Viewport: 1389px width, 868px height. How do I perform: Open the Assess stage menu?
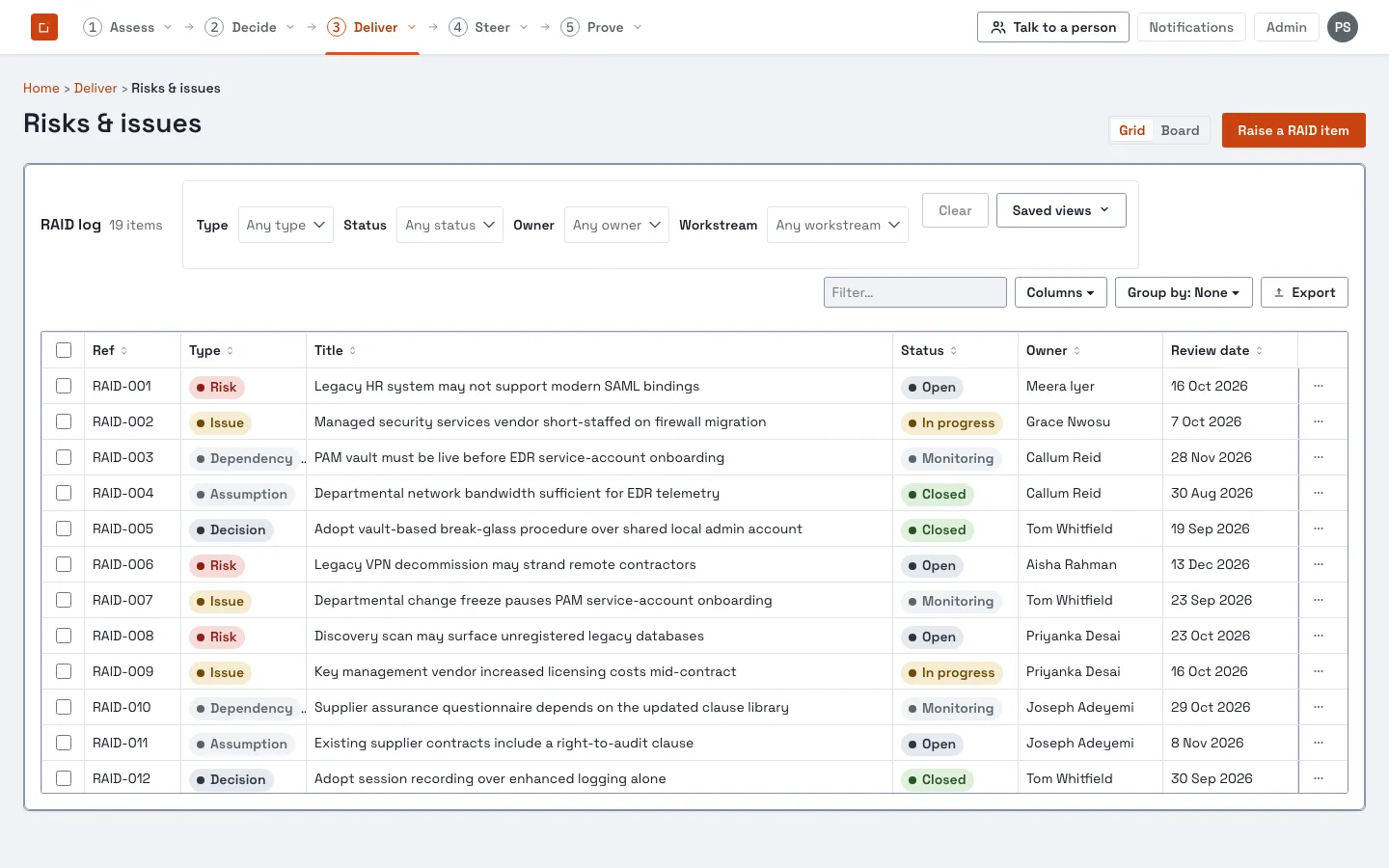[127, 27]
